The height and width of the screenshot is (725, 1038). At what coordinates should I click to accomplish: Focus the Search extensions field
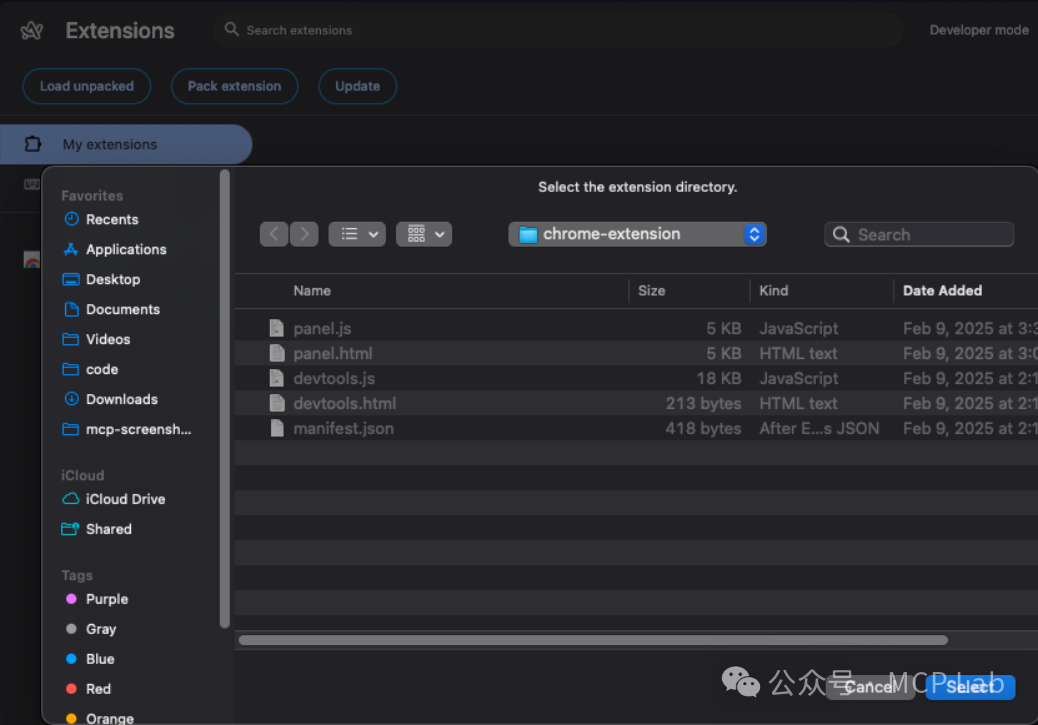pos(558,30)
